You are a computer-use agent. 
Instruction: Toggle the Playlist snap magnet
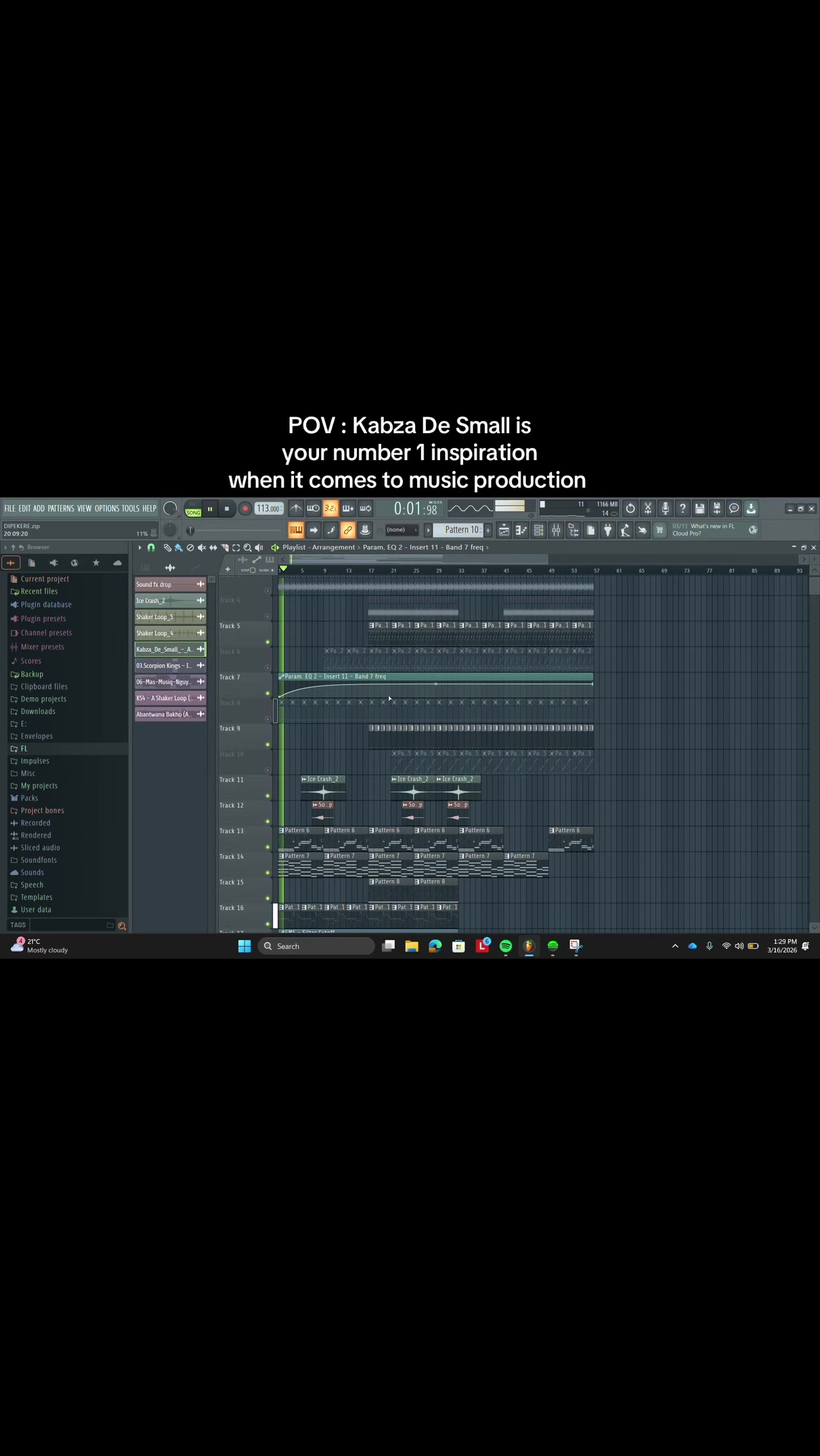point(151,548)
